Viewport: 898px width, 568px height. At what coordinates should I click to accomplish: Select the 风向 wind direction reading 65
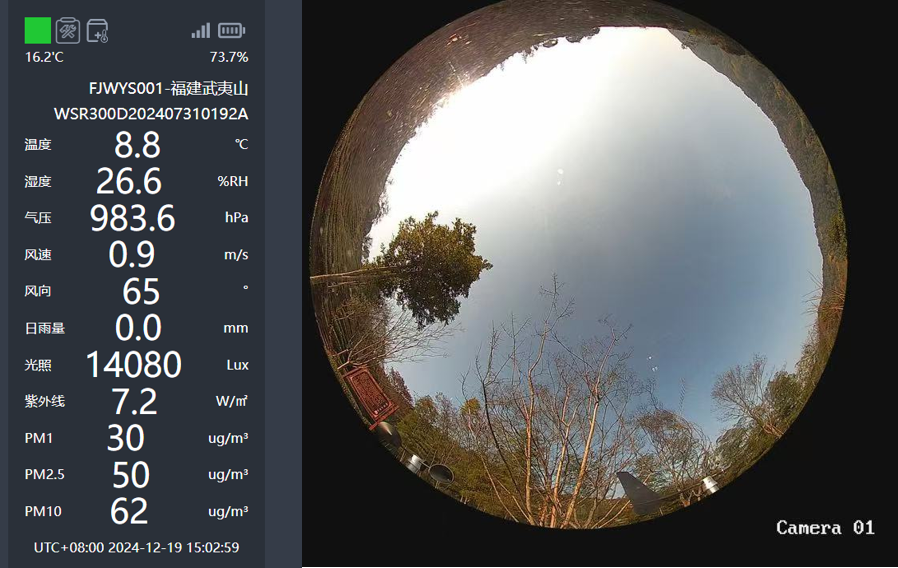pyautogui.click(x=141, y=291)
